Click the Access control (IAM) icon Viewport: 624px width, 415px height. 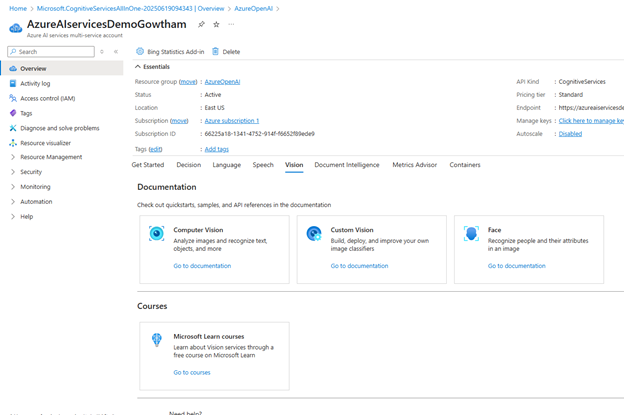pyautogui.click(x=13, y=98)
